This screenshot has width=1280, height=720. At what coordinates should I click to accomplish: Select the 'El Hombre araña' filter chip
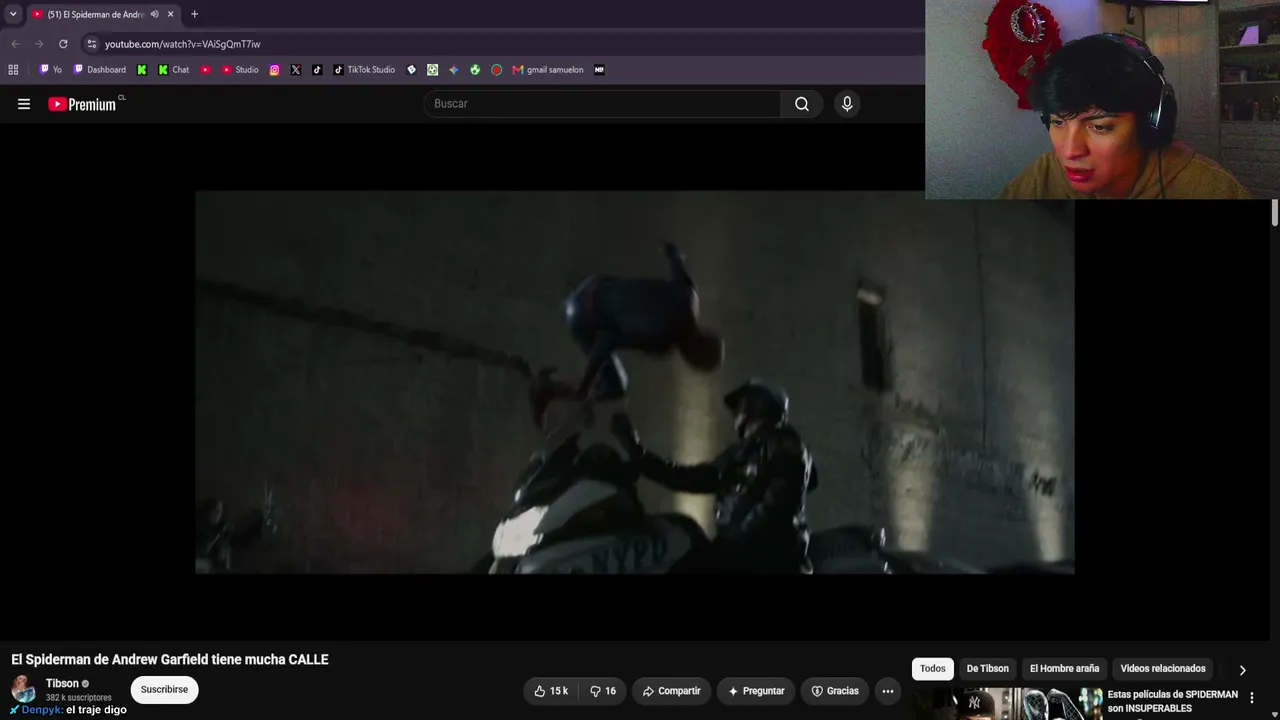click(1064, 669)
